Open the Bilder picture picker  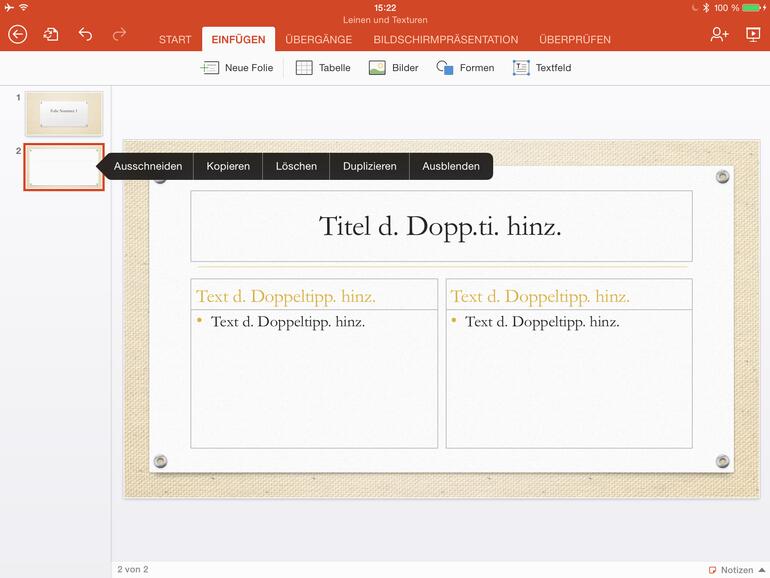pos(393,68)
